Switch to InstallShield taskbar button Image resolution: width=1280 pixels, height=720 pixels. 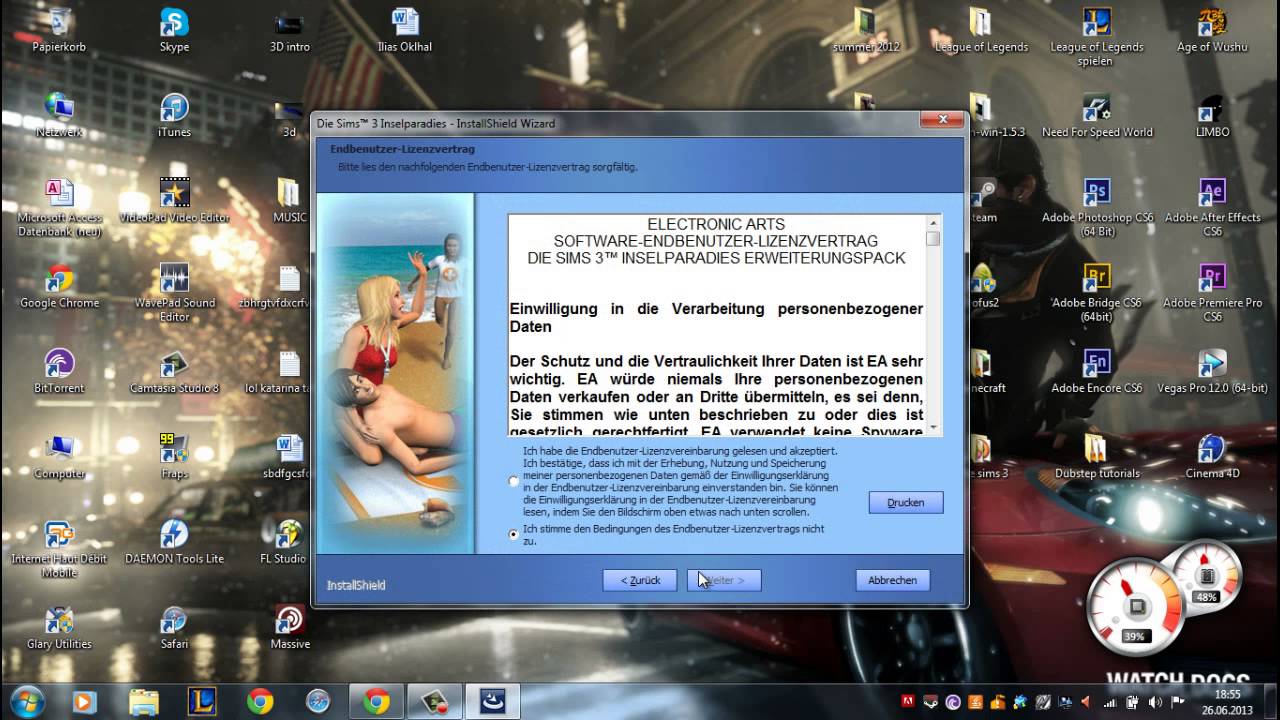(492, 702)
